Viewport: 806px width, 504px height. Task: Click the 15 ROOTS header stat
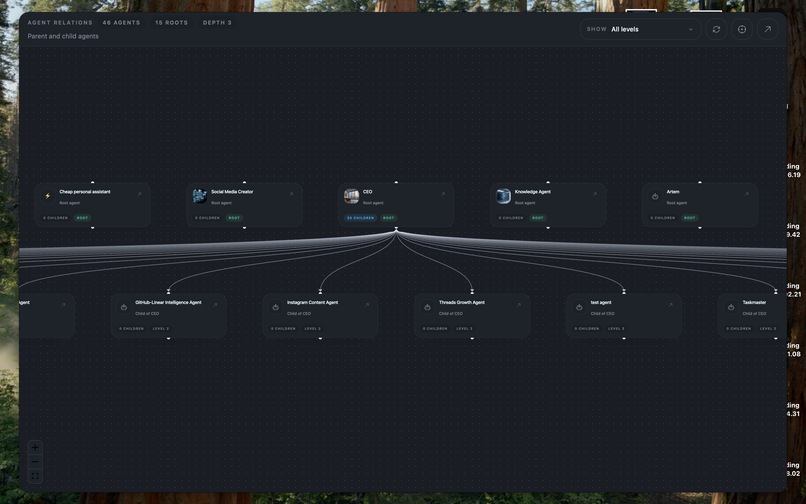[172, 23]
